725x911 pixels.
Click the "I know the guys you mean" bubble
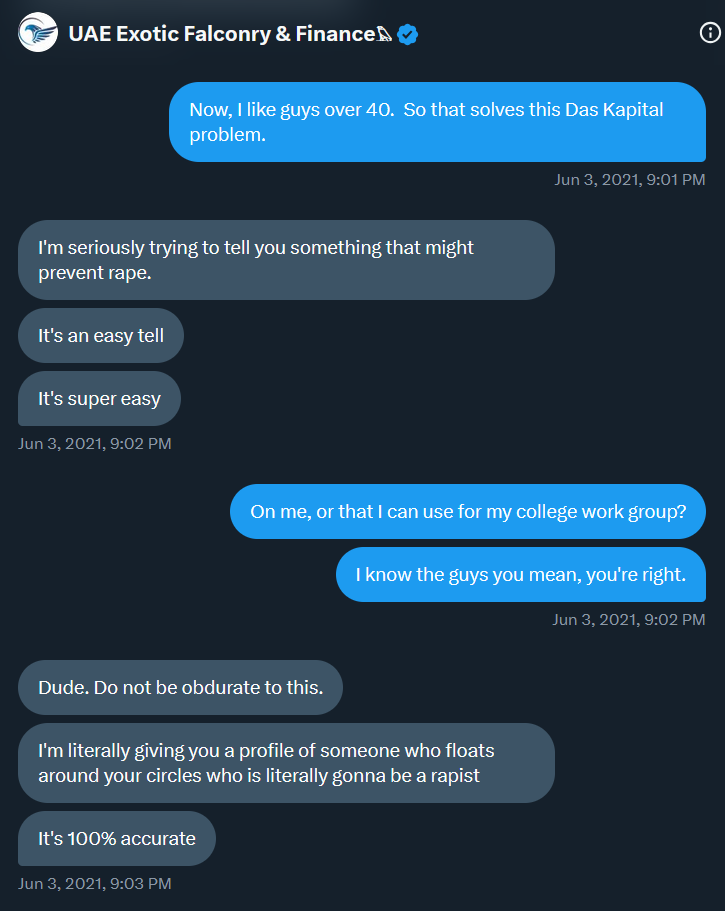(x=521, y=575)
